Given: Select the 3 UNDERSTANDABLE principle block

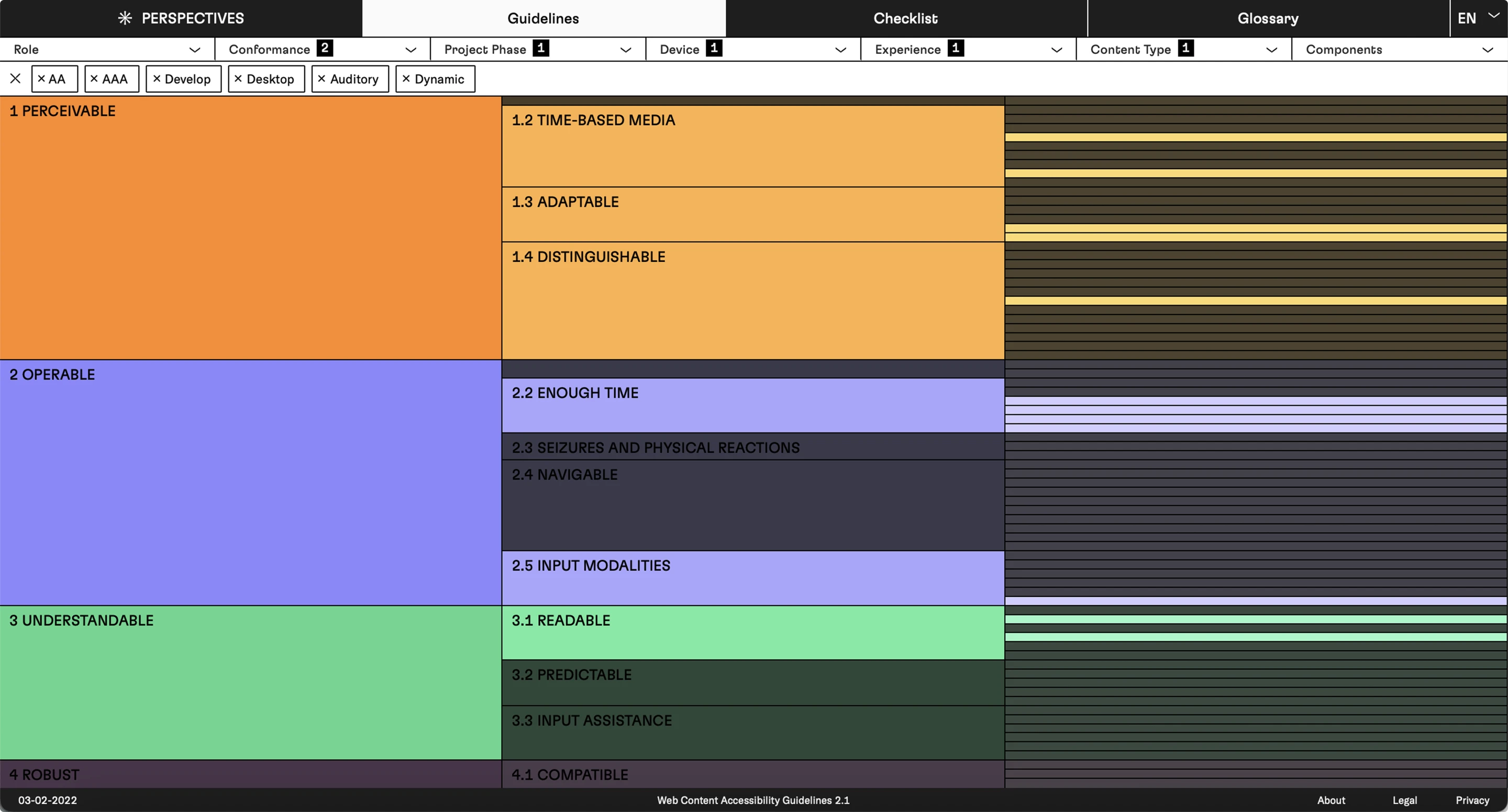Looking at the screenshot, I should pyautogui.click(x=251, y=683).
